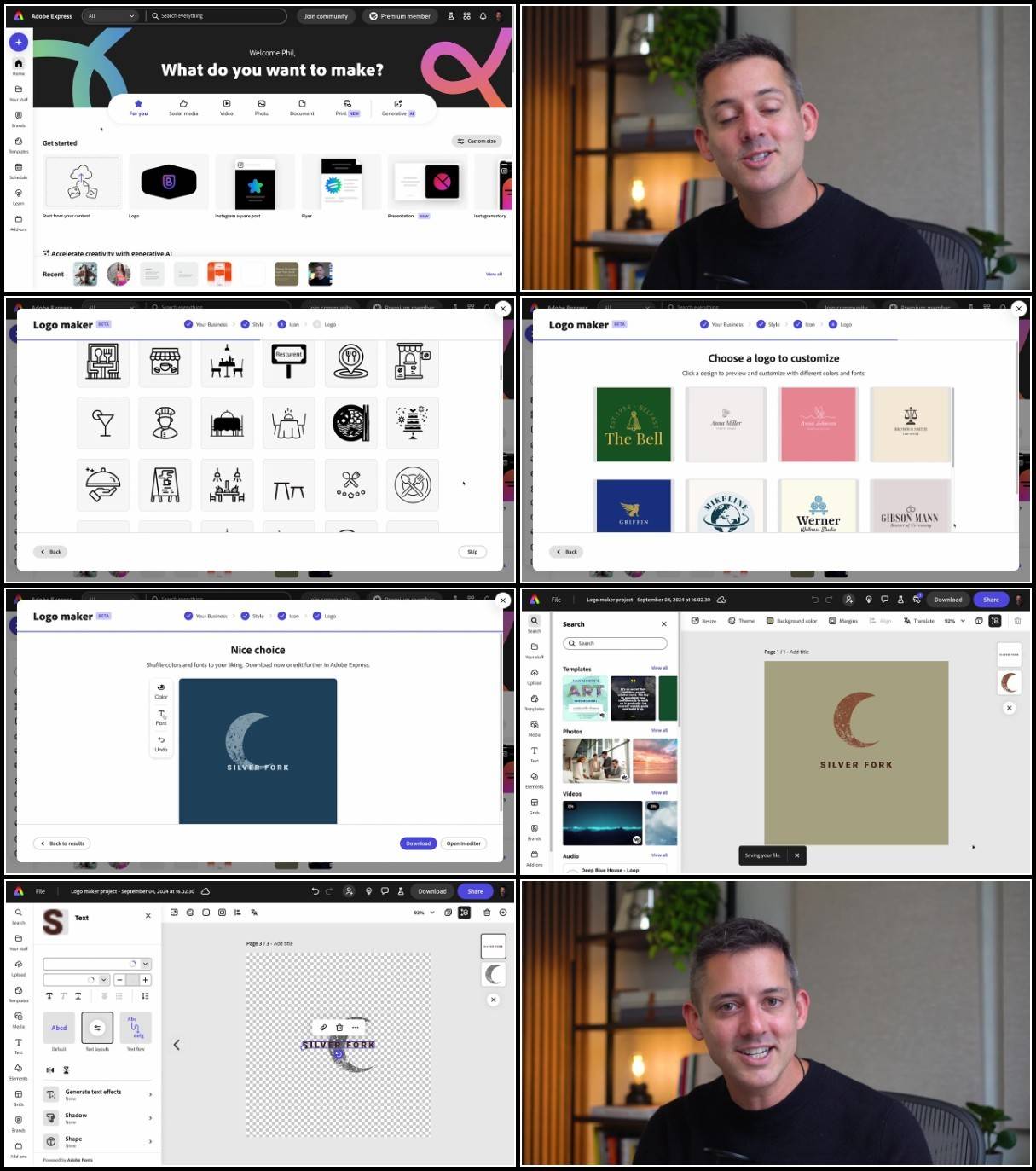The height and width of the screenshot is (1171, 1036).
Task: Select the Default text layout option
Action: tap(59, 1029)
